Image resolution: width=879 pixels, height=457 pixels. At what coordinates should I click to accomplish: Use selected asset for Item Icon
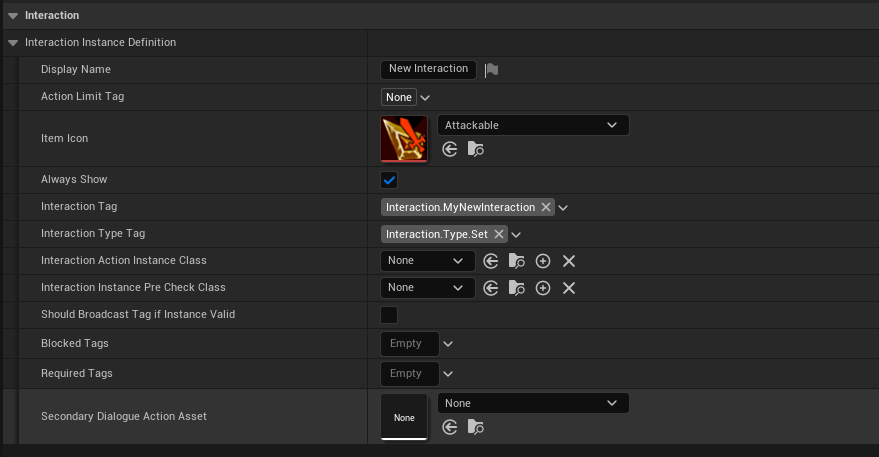point(450,149)
